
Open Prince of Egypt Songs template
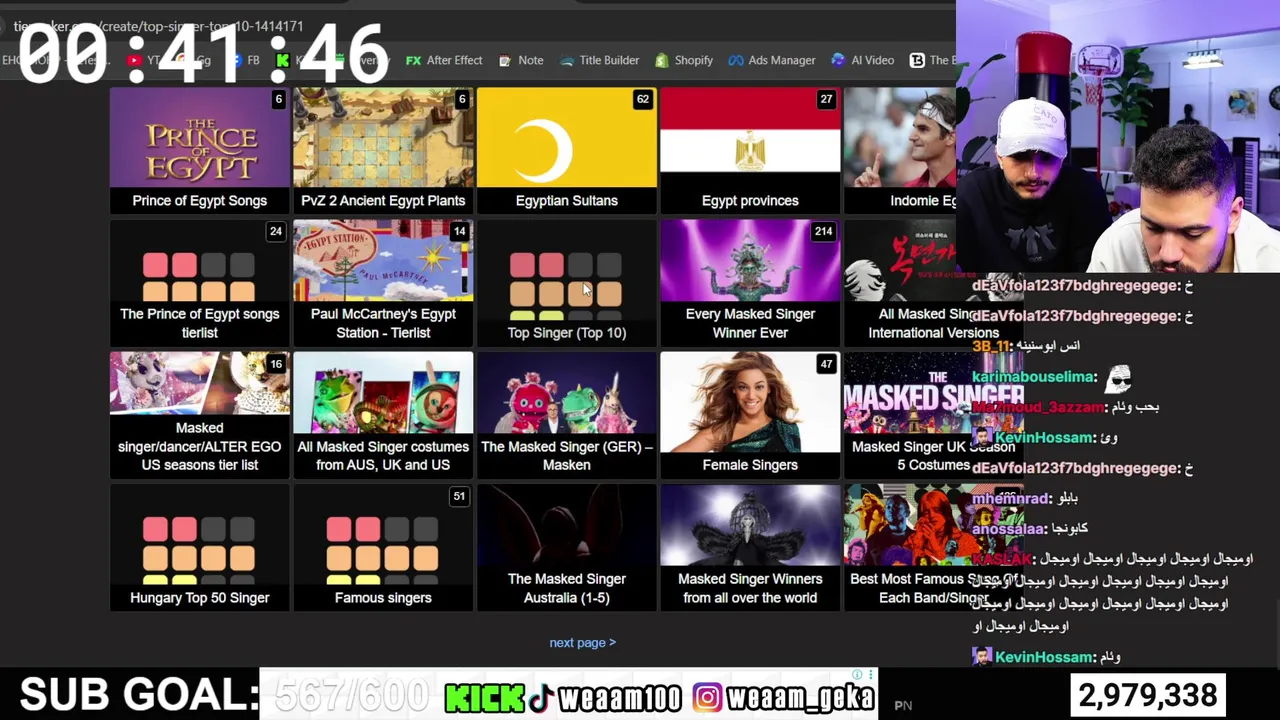coord(200,150)
